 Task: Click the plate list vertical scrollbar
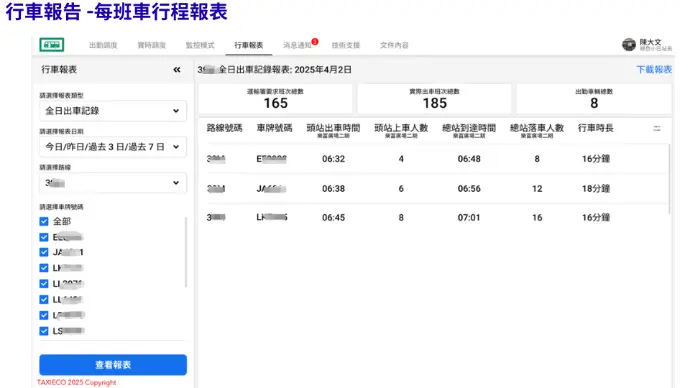pos(186,252)
